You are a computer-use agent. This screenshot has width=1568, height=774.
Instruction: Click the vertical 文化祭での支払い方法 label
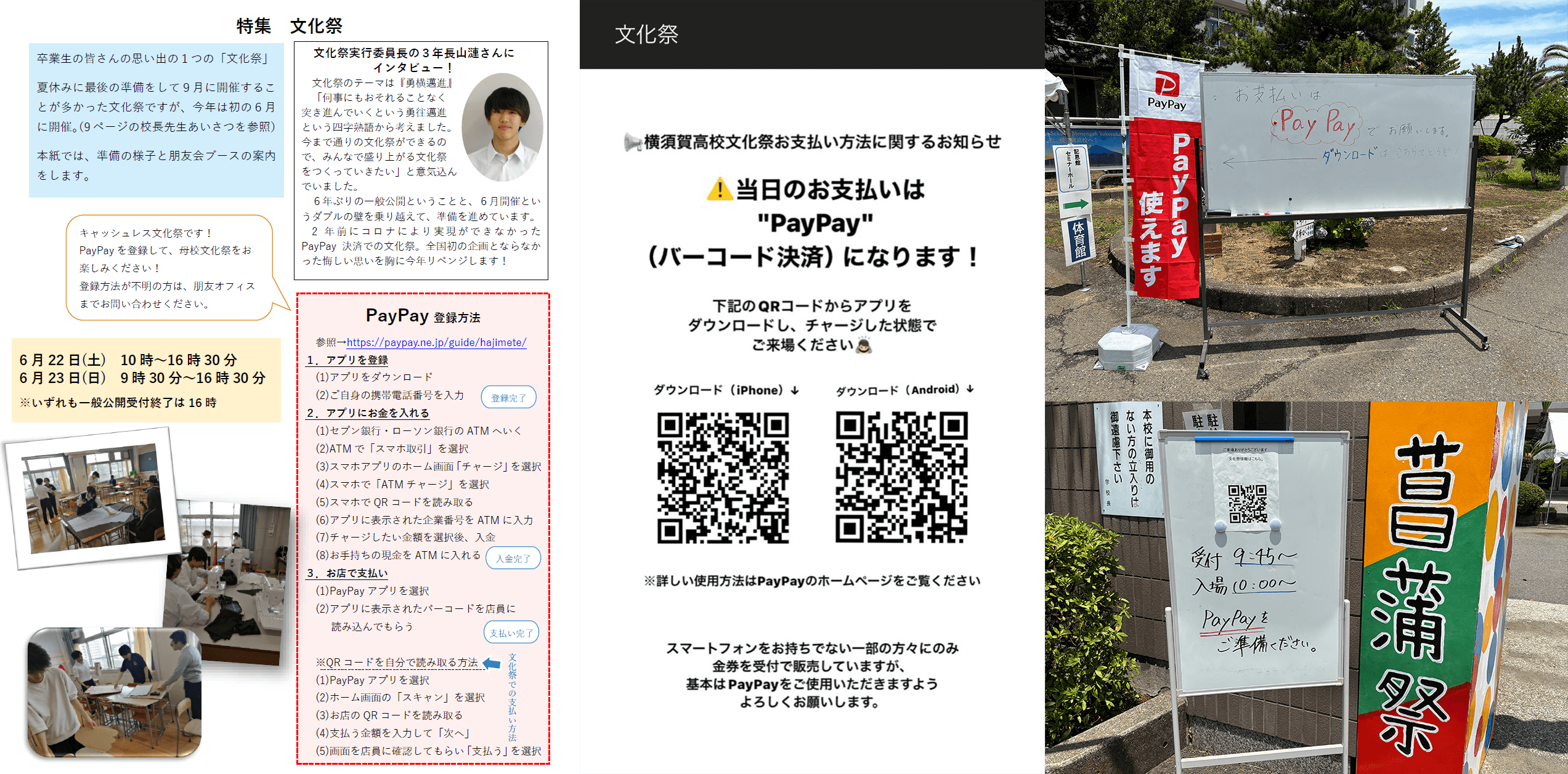coord(512,698)
